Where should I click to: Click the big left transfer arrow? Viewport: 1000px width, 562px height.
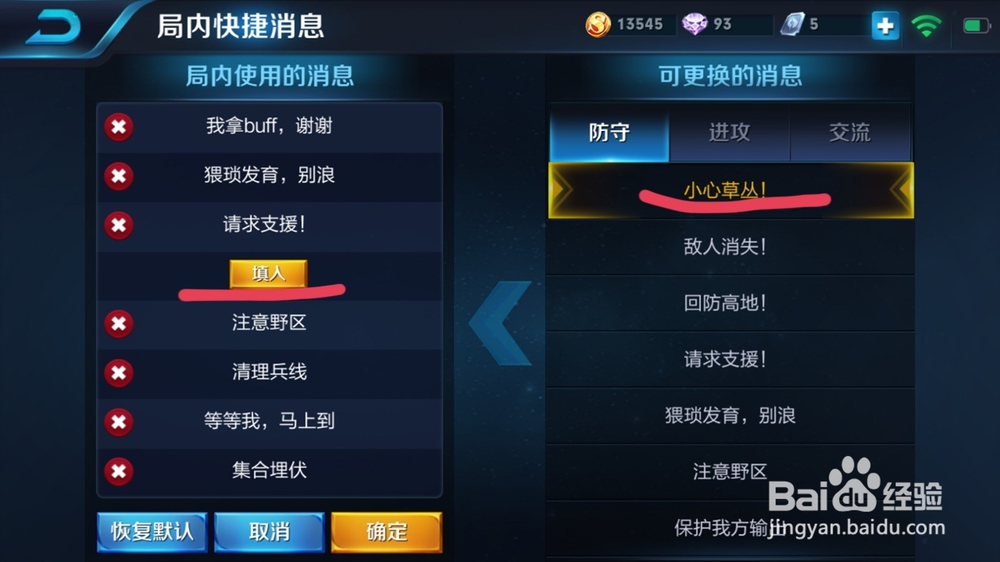[500, 323]
